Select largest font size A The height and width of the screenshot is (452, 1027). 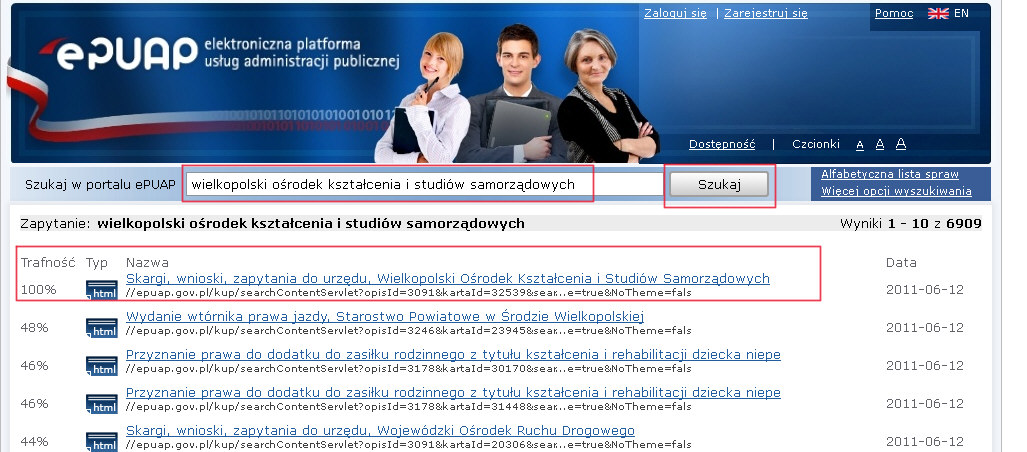tap(901, 144)
